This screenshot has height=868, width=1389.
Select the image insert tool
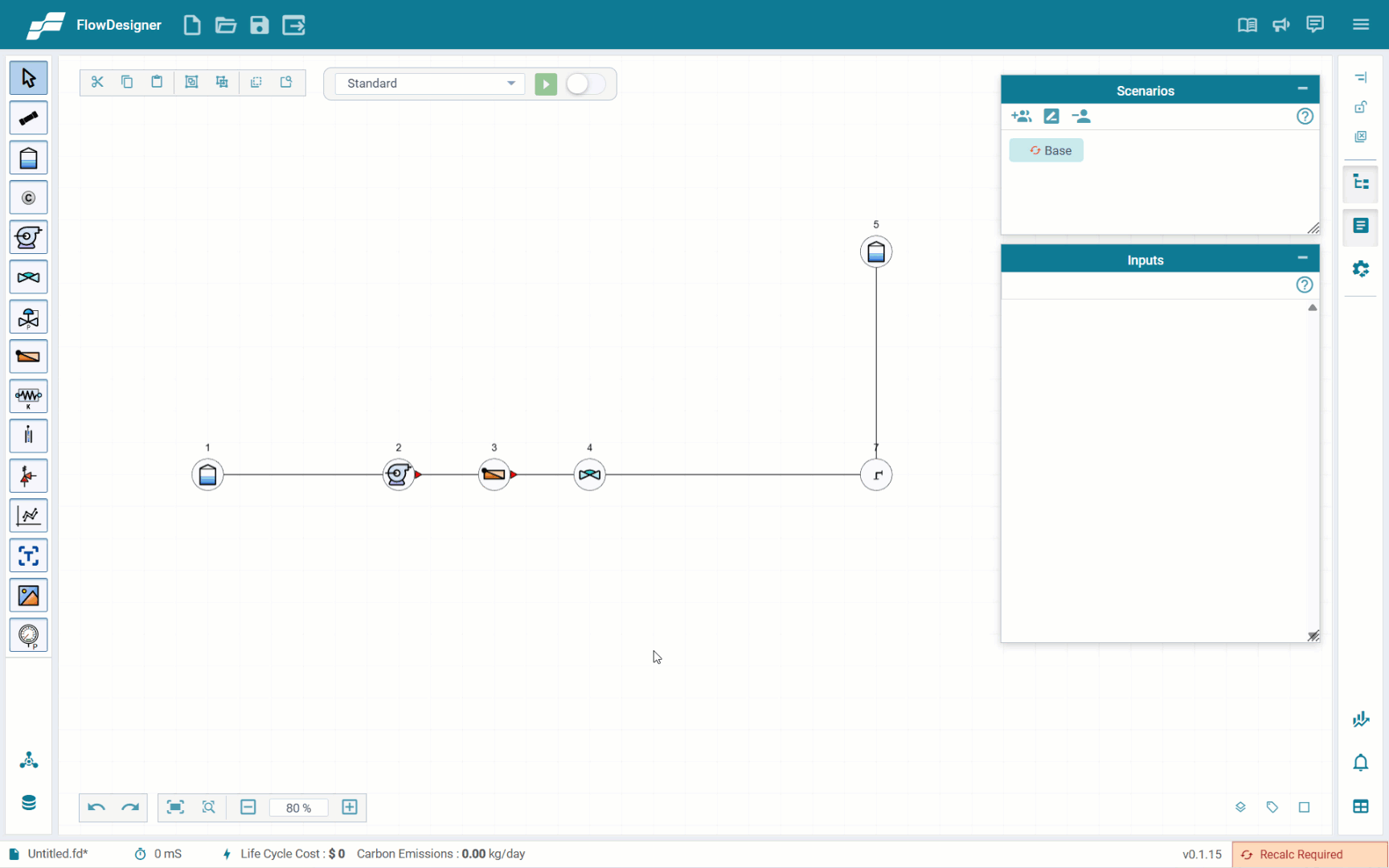click(x=28, y=596)
